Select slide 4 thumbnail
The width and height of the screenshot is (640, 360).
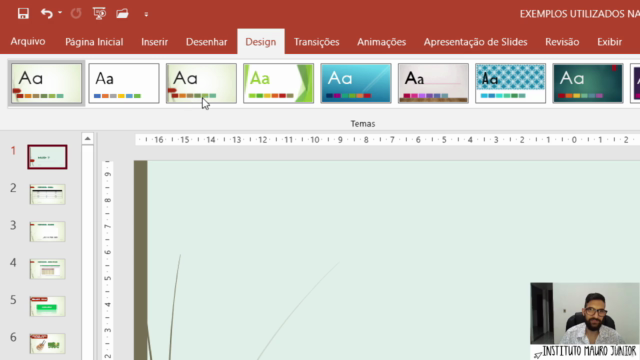pos(47,269)
